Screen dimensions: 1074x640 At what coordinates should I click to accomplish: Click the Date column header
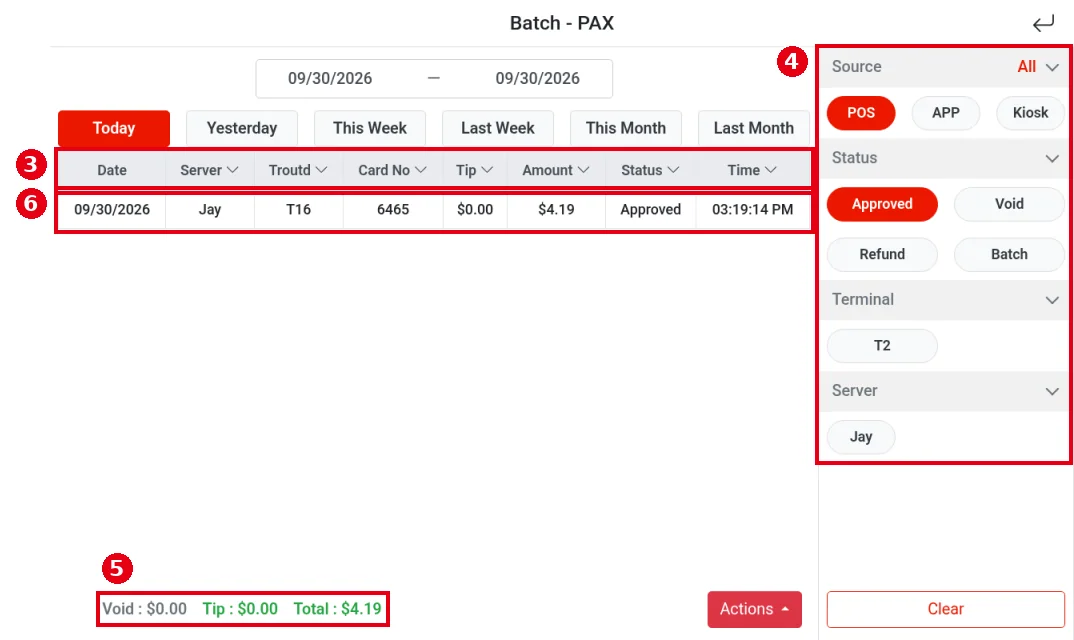(112, 170)
